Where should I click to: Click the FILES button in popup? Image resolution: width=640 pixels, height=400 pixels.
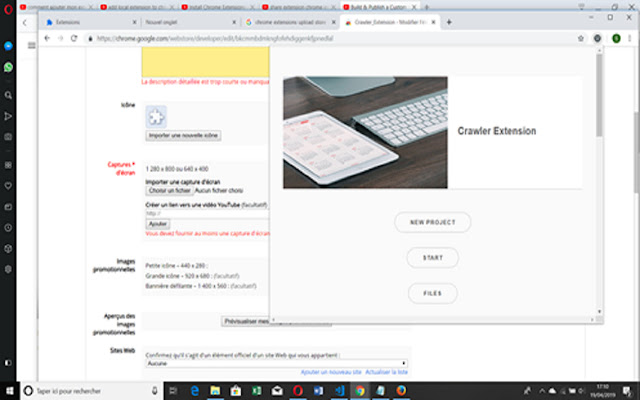(433, 293)
